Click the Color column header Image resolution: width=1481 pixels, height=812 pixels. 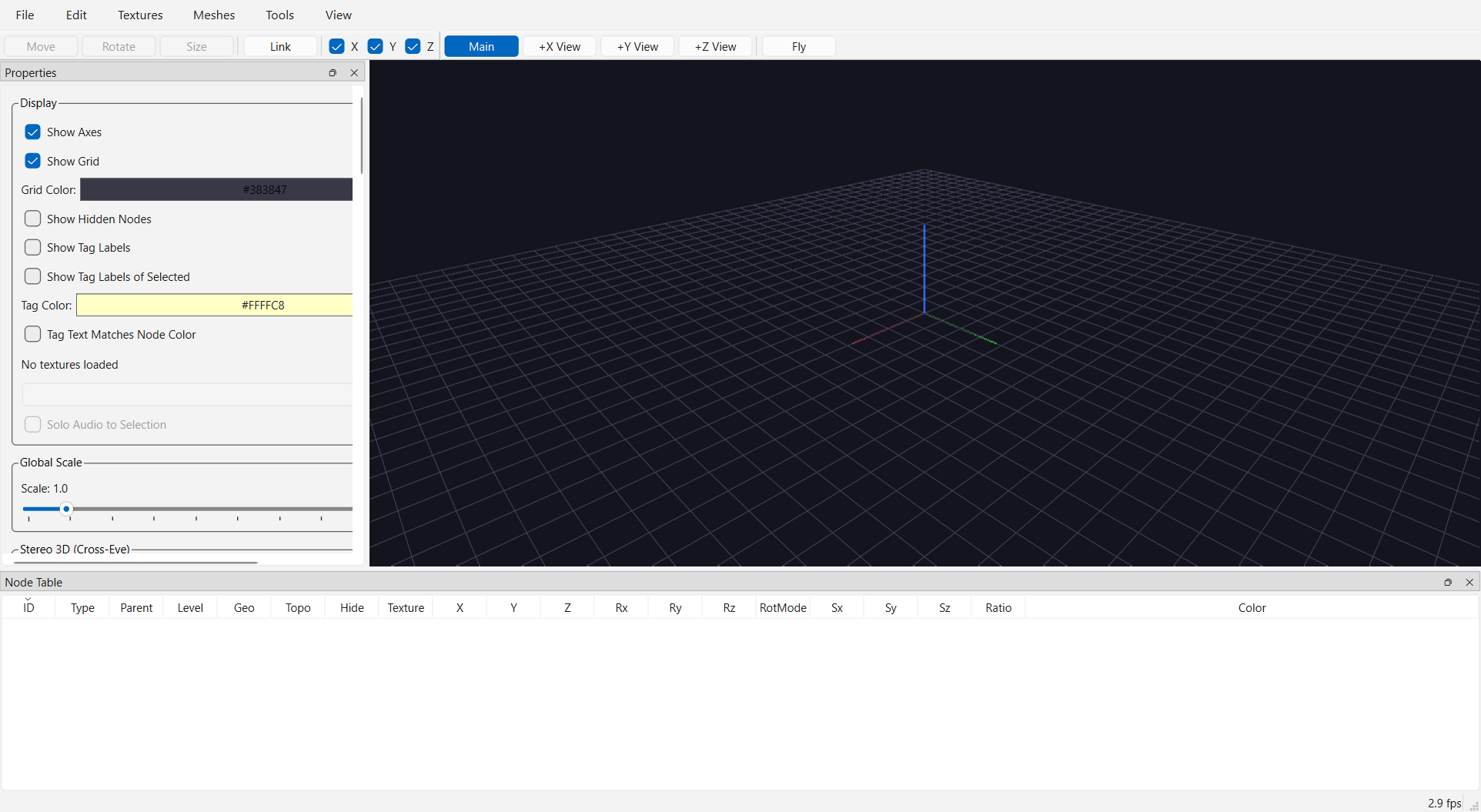pos(1252,607)
